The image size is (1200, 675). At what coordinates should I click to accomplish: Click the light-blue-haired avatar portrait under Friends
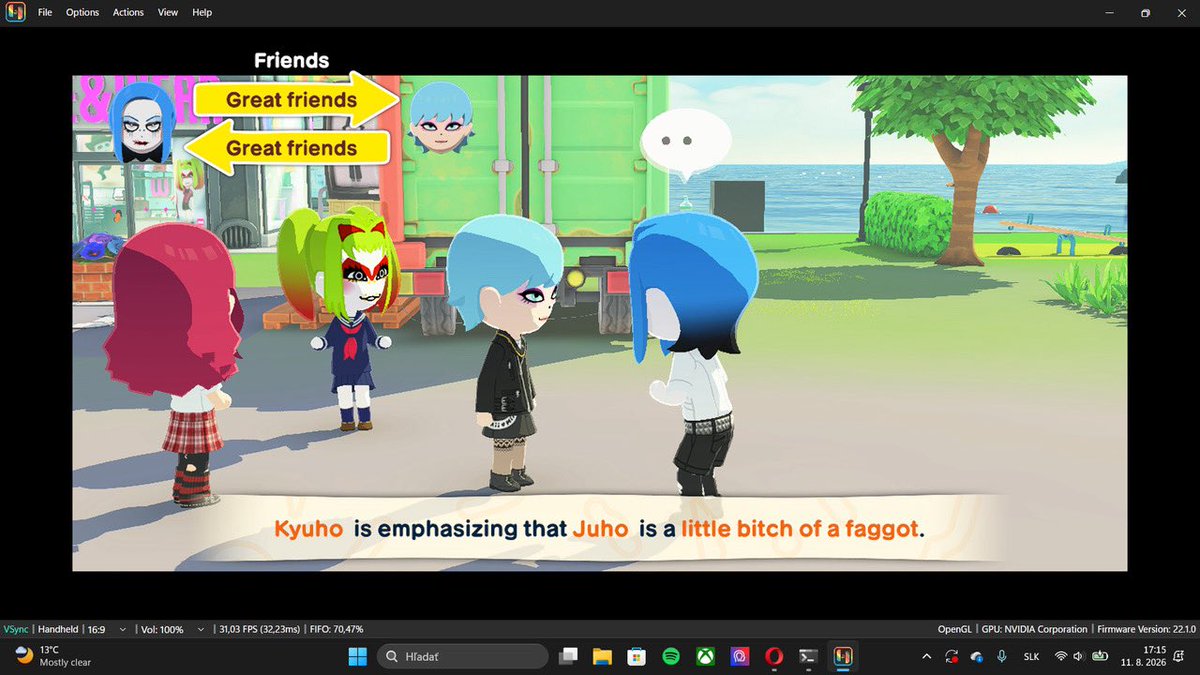coord(441,117)
